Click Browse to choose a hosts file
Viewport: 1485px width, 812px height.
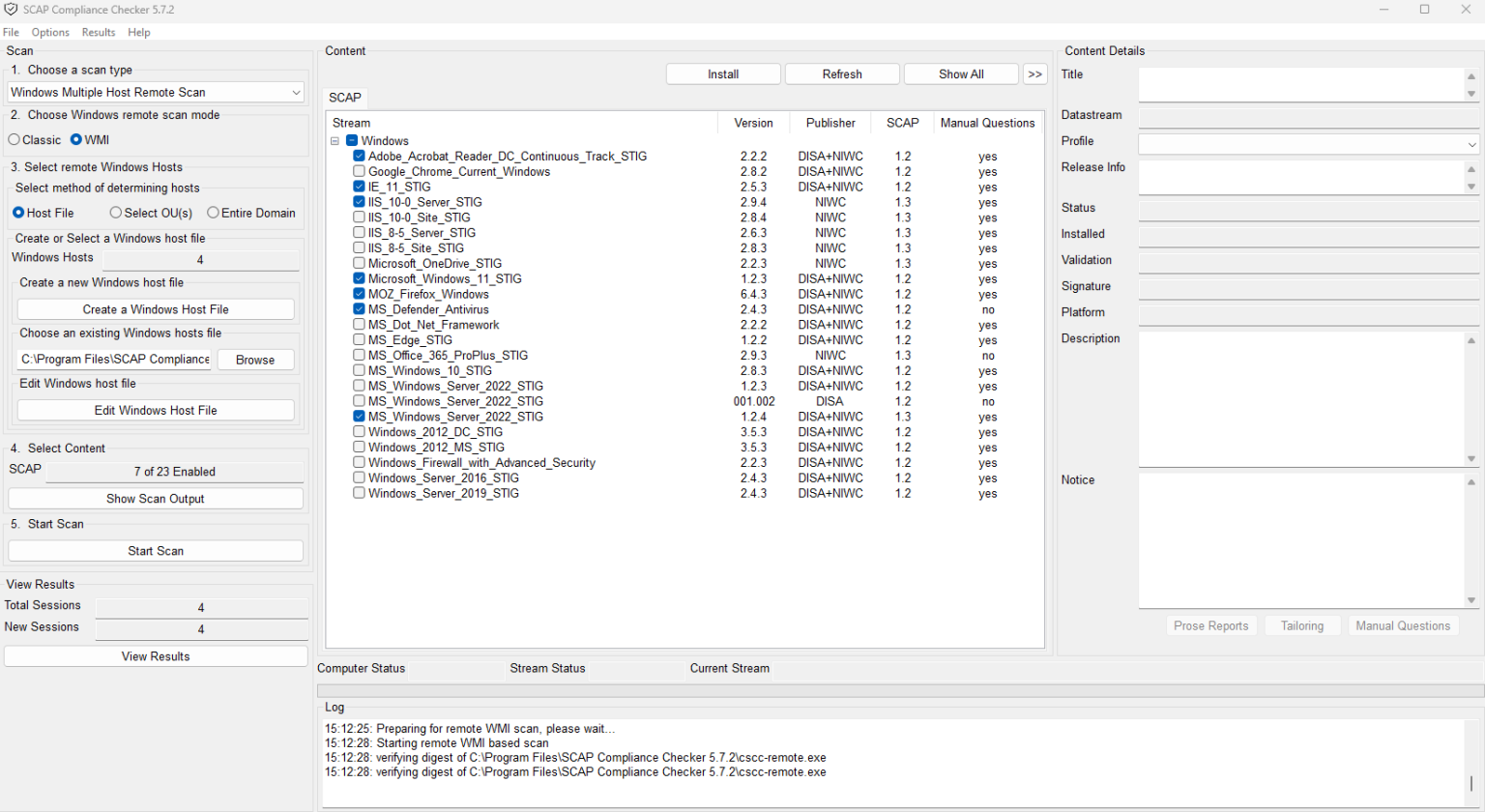[255, 360]
